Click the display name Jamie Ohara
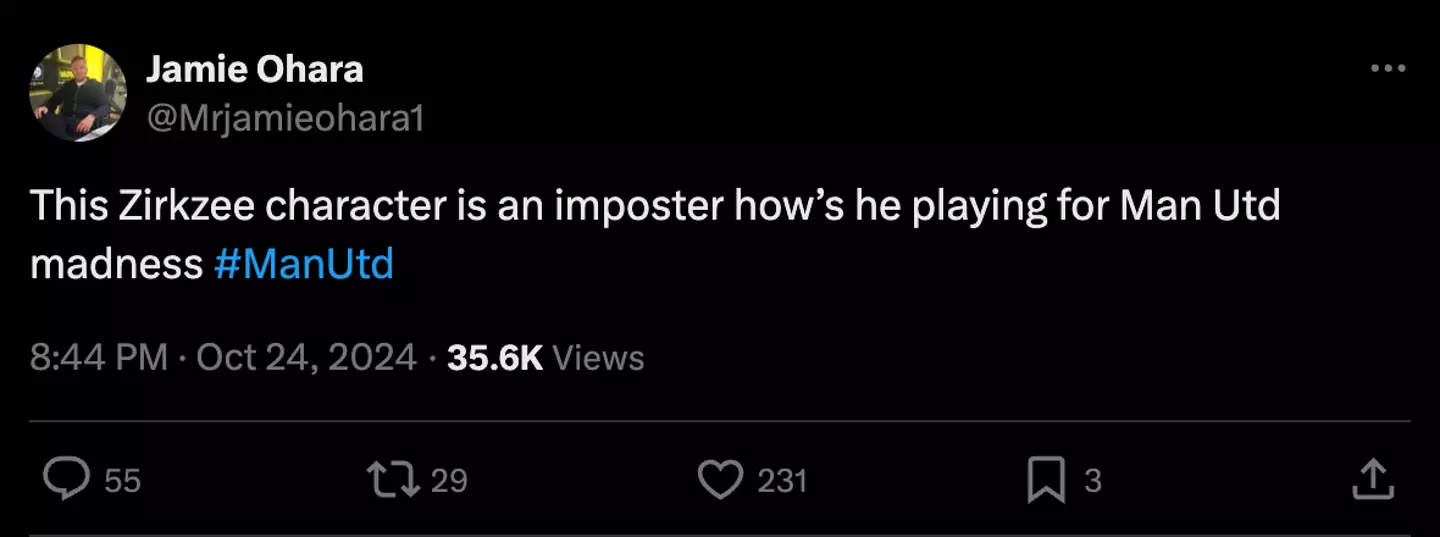The width and height of the screenshot is (1440, 537). pos(254,70)
